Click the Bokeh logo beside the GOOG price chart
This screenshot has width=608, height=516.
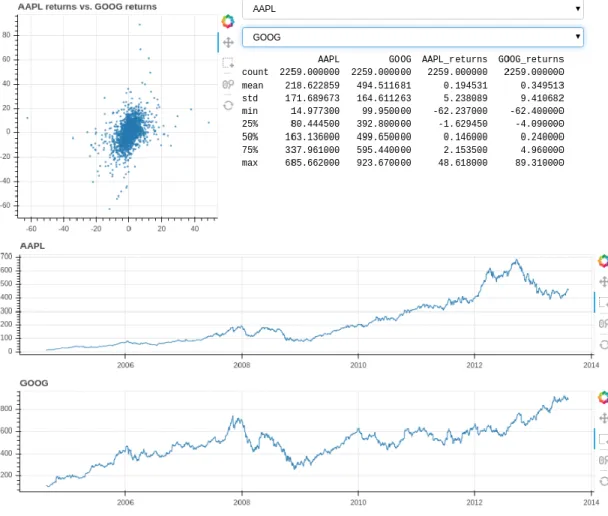click(x=603, y=397)
